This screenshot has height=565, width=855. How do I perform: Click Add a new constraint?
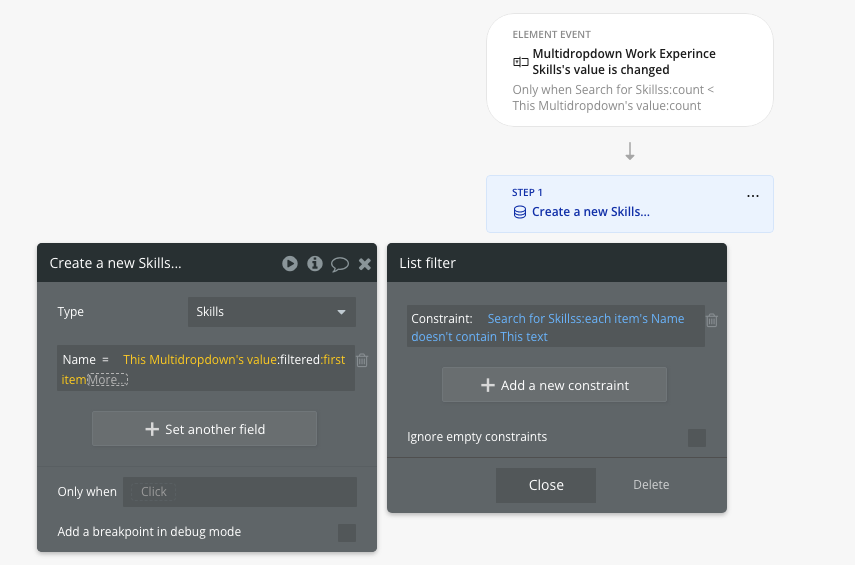click(554, 385)
